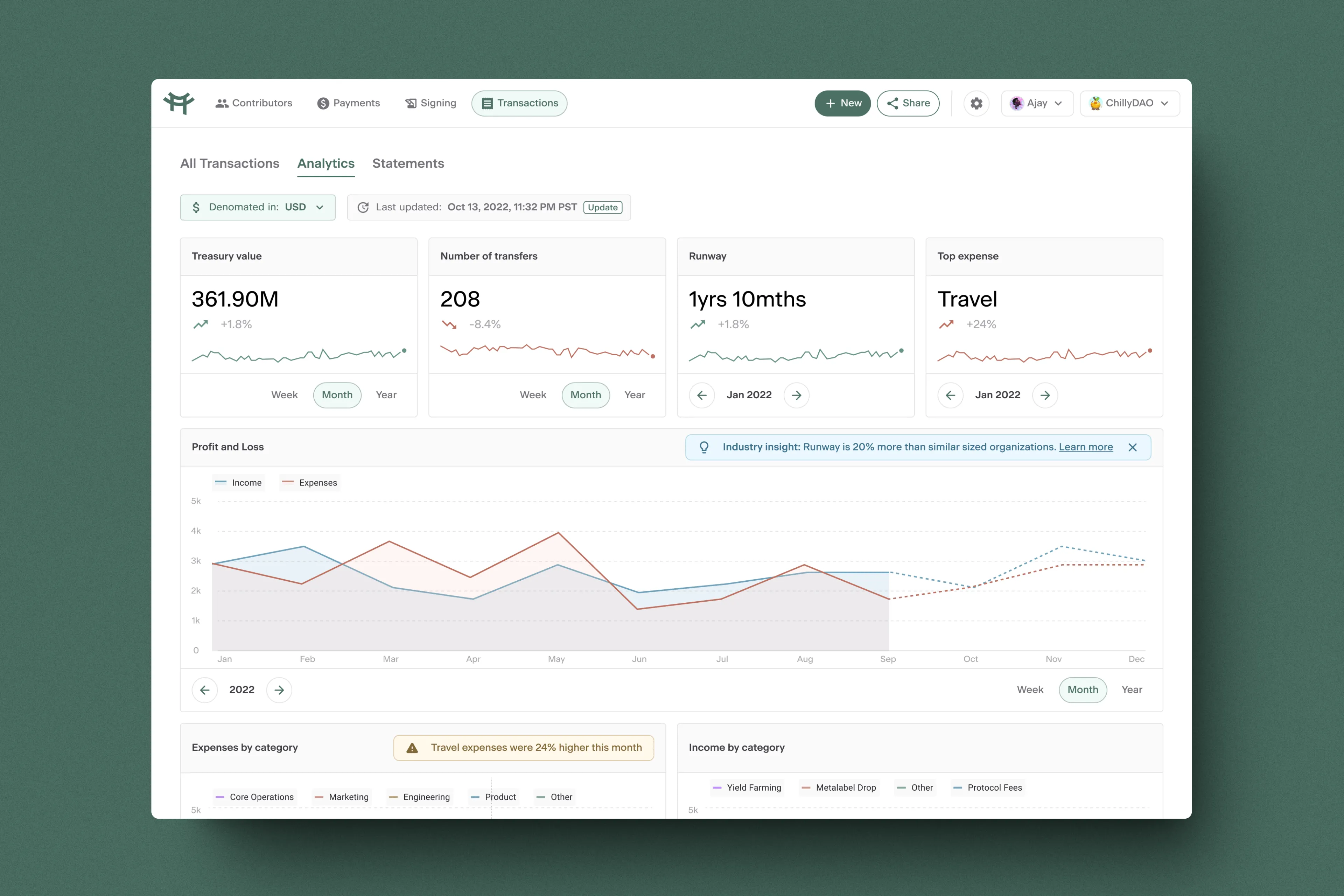Screen dimensions: 1344x896
Task: Go to previous year in Profit and Loss
Action: (204, 690)
